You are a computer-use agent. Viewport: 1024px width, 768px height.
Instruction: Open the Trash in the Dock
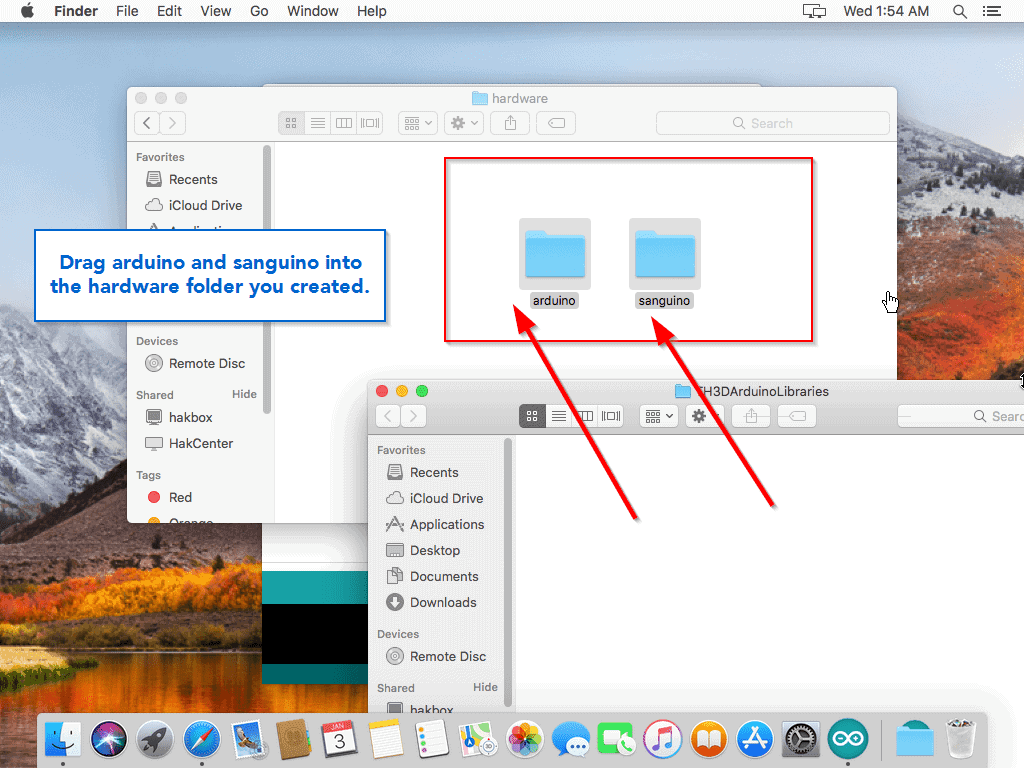pyautogui.click(x=961, y=739)
